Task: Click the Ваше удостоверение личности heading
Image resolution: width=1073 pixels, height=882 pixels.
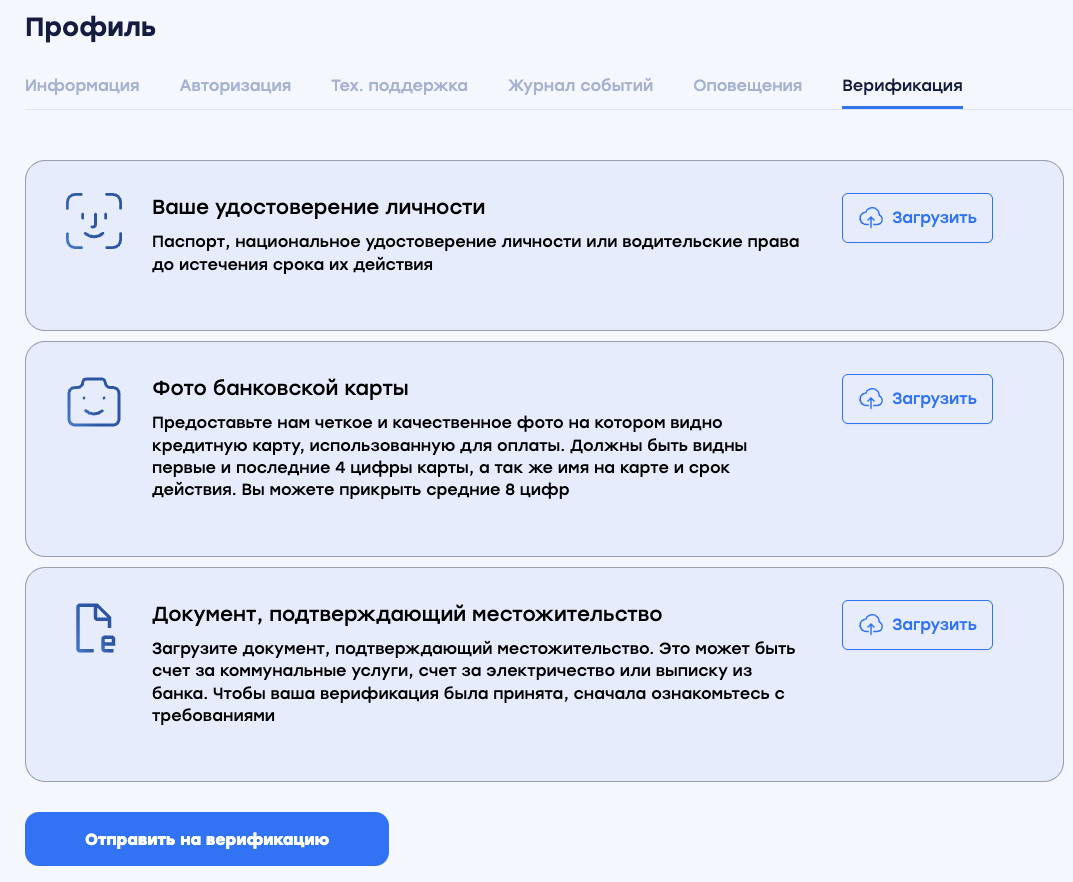Action: coord(318,207)
